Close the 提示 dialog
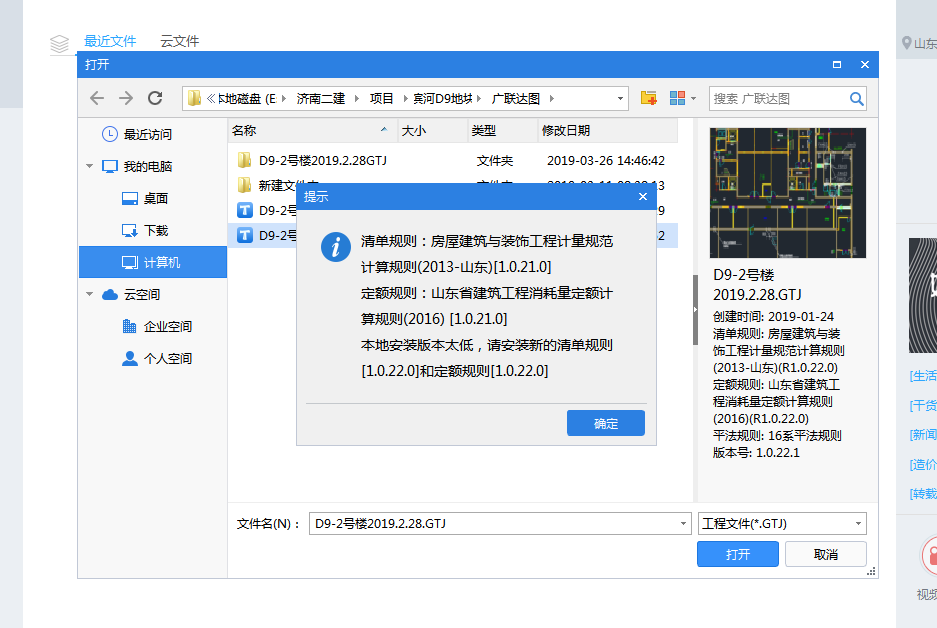Image resolution: width=937 pixels, height=628 pixels. (642, 197)
